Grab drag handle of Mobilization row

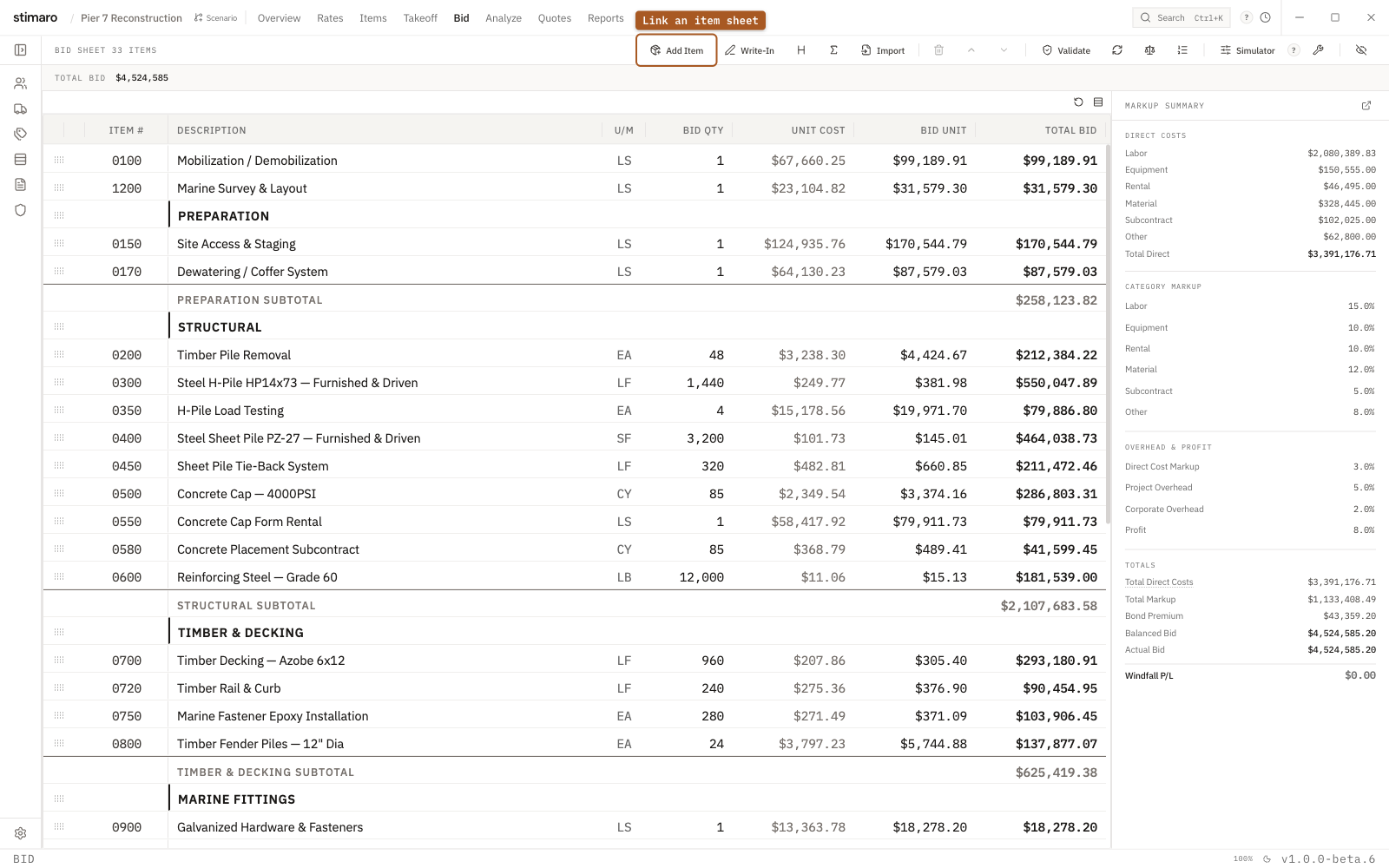(x=59, y=160)
